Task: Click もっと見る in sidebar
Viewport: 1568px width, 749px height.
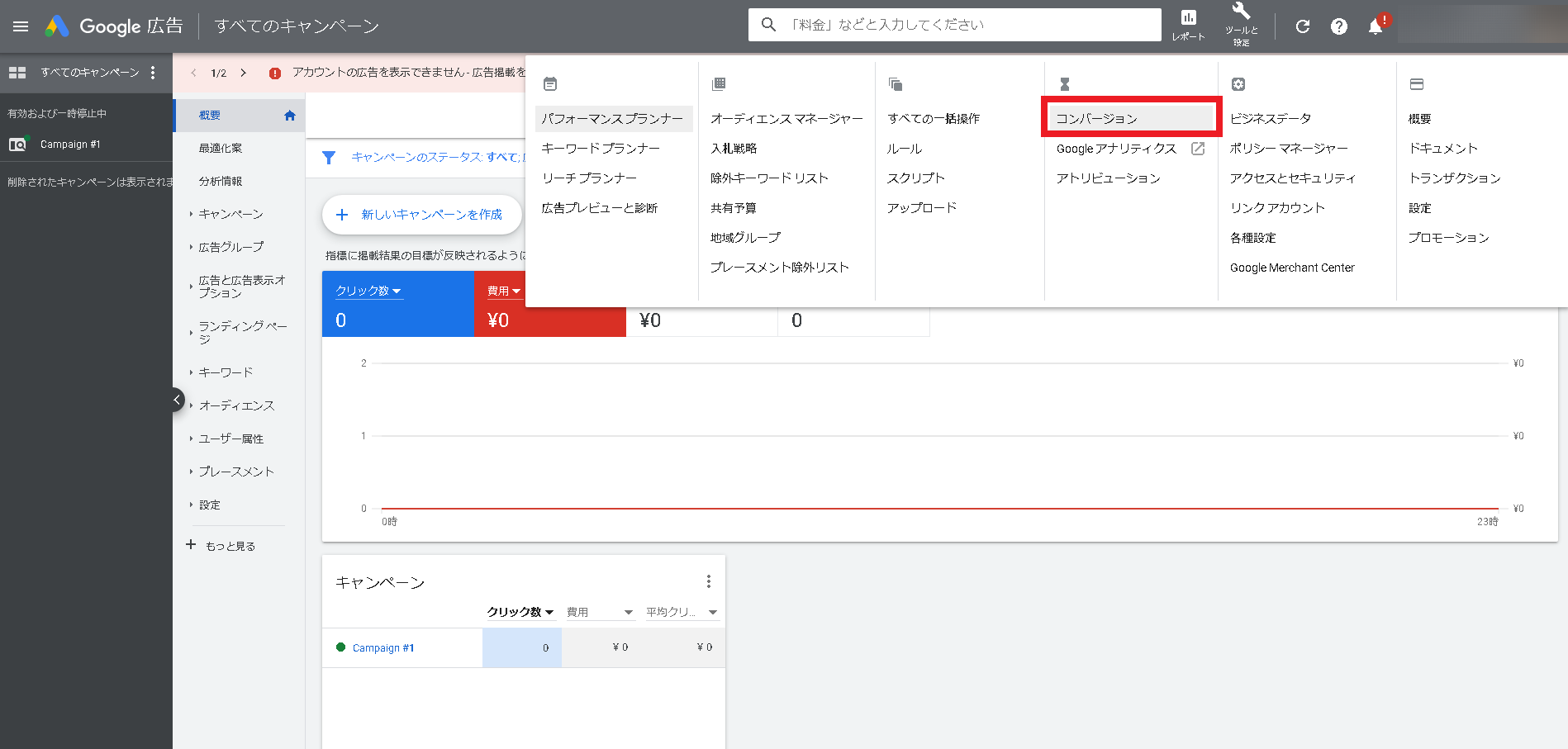Action: [221, 546]
